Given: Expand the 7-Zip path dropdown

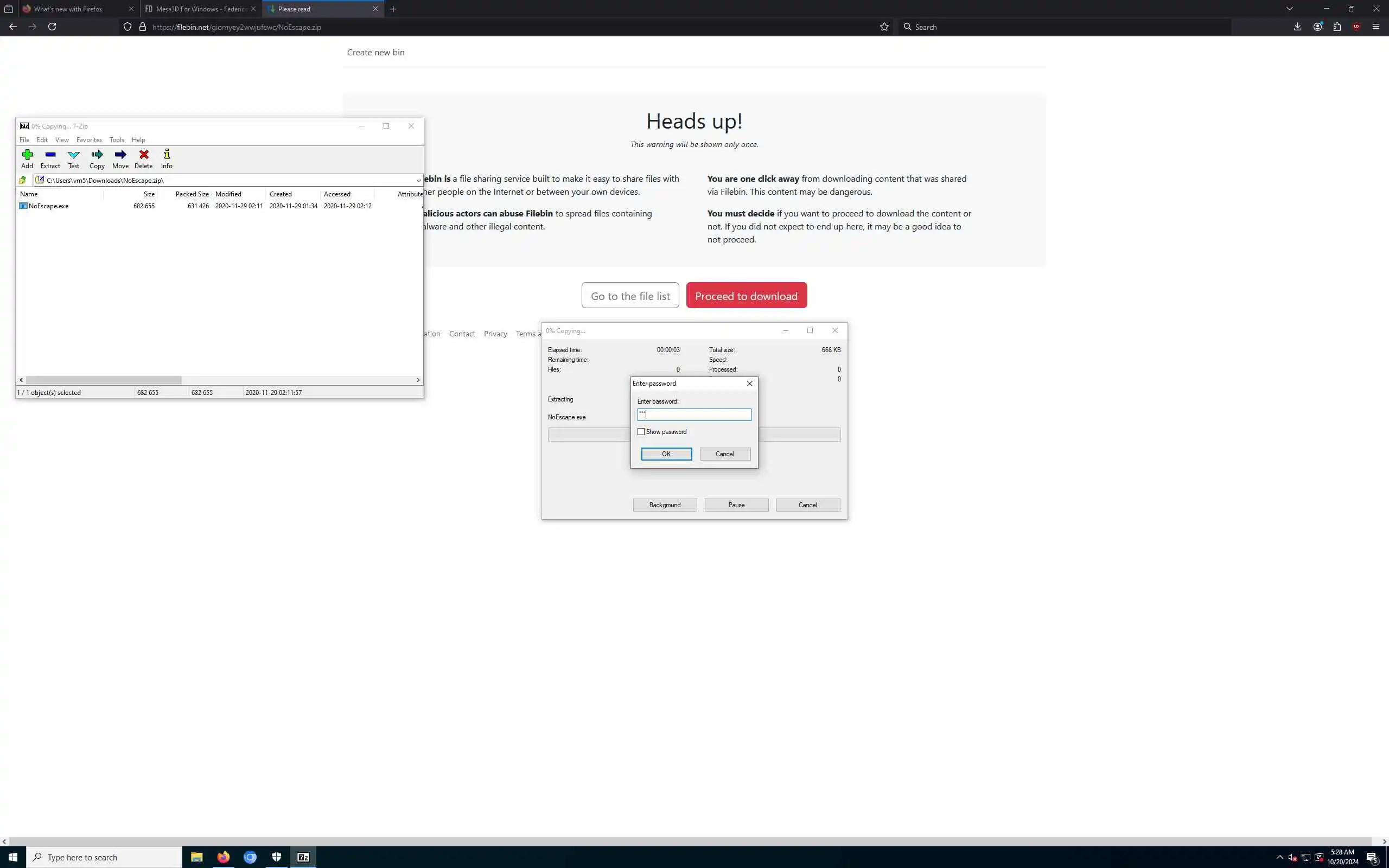Looking at the screenshot, I should [x=418, y=180].
